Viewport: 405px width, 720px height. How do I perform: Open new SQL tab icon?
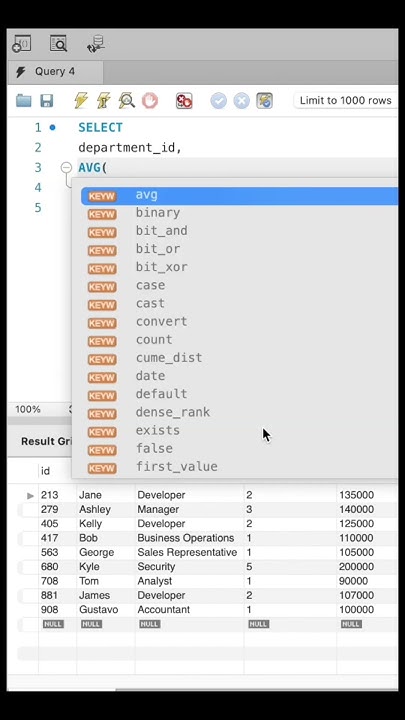[x=21, y=44]
